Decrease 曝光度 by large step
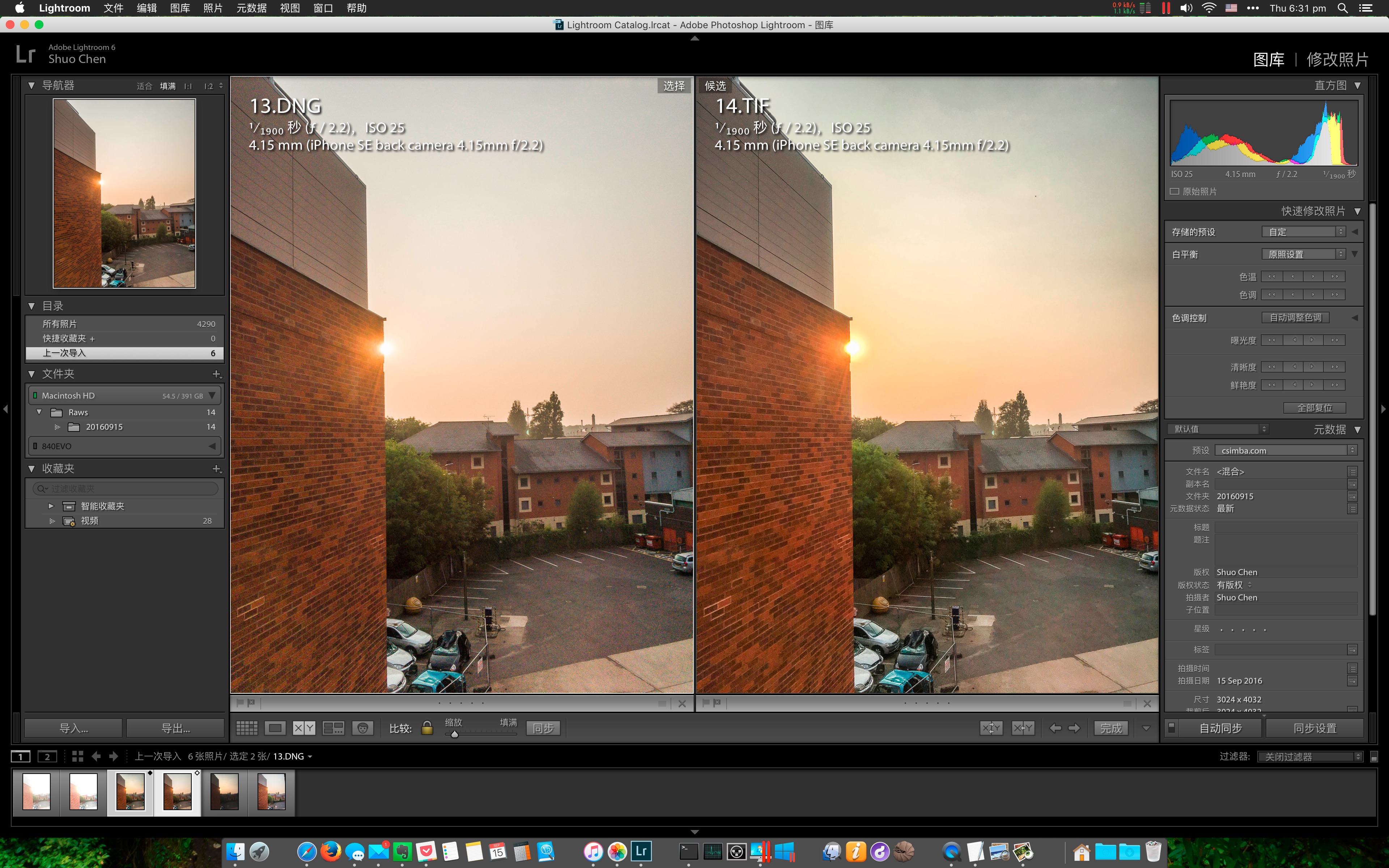This screenshot has width=1389, height=868. (x=1271, y=340)
